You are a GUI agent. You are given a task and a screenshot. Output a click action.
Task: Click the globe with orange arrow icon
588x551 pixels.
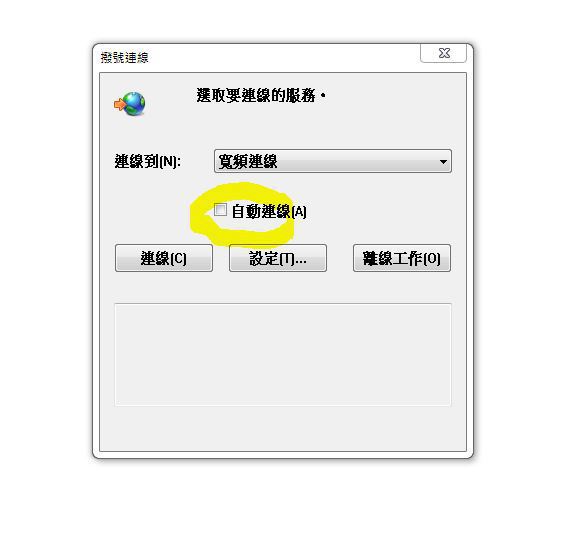130,104
